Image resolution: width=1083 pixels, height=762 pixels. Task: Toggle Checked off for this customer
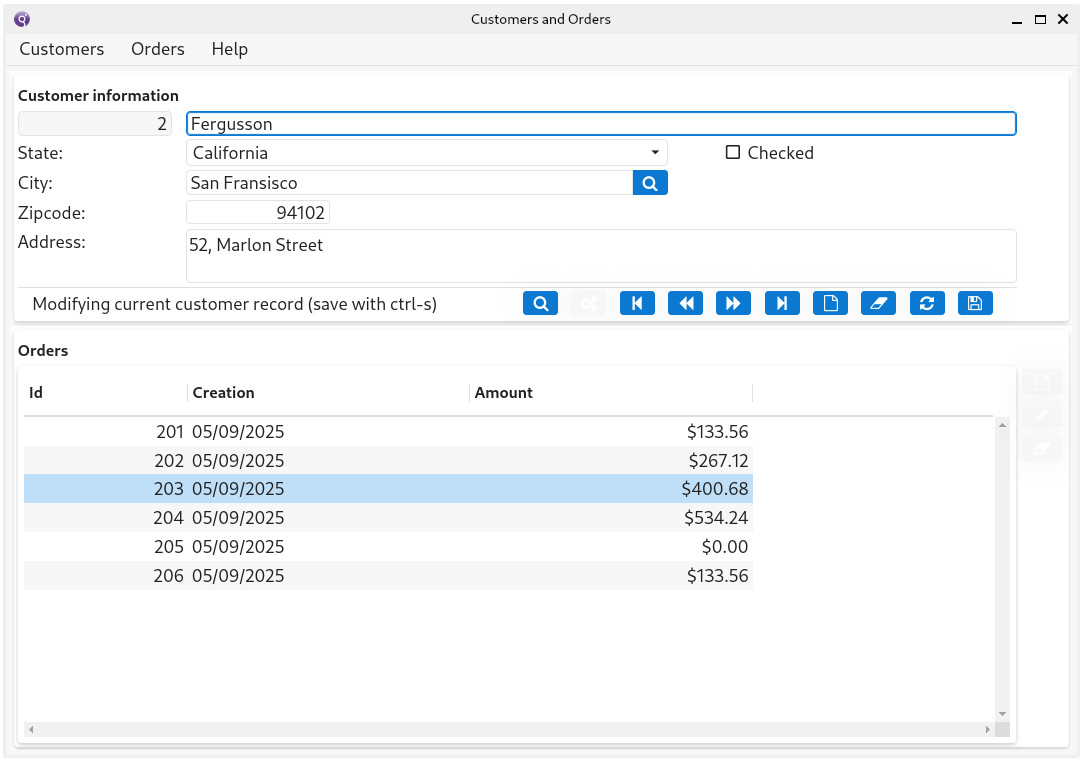pos(733,152)
